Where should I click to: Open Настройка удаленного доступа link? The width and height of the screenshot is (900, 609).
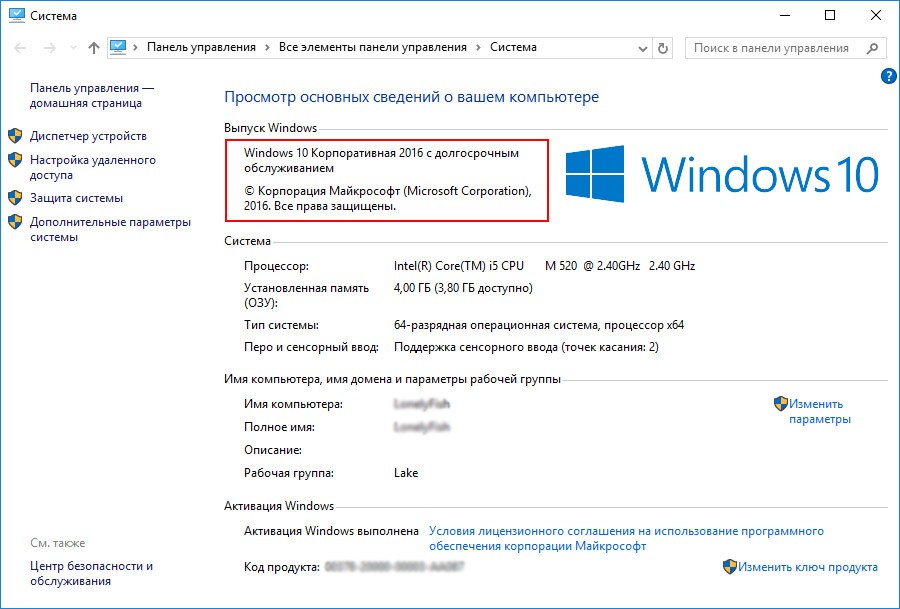(x=93, y=167)
